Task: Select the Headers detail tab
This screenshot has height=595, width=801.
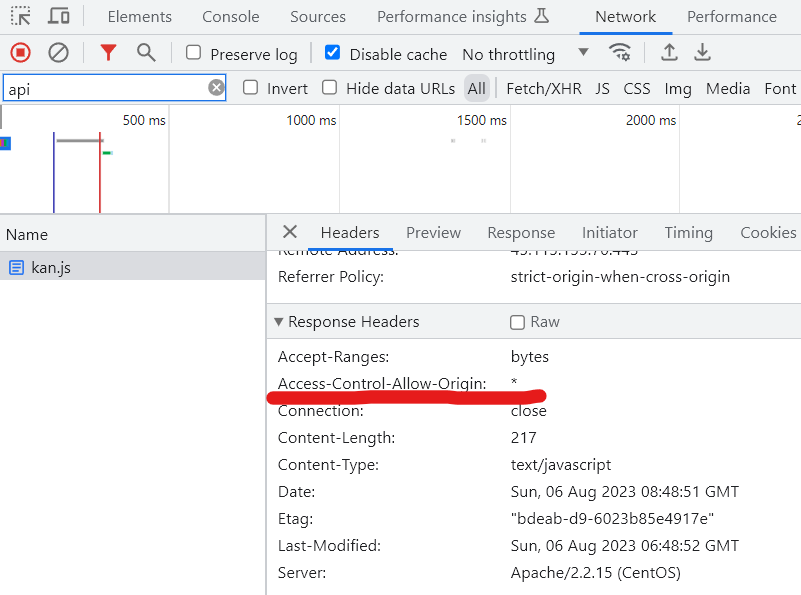Action: (x=350, y=233)
